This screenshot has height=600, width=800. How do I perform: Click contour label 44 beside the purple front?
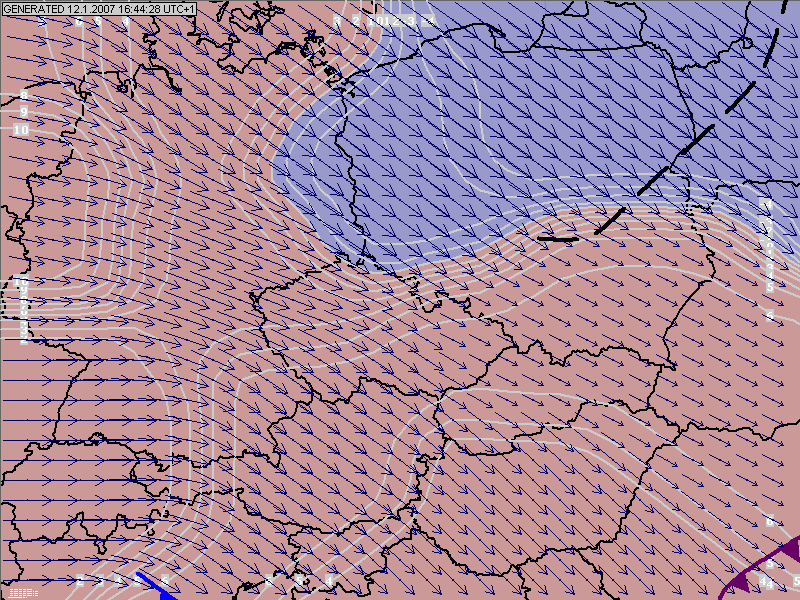point(766,581)
